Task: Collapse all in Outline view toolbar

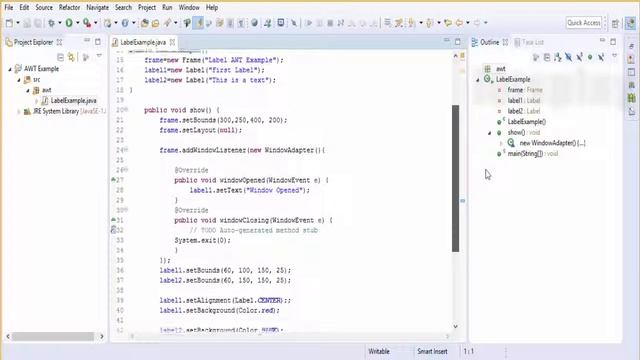Action: coord(547,58)
